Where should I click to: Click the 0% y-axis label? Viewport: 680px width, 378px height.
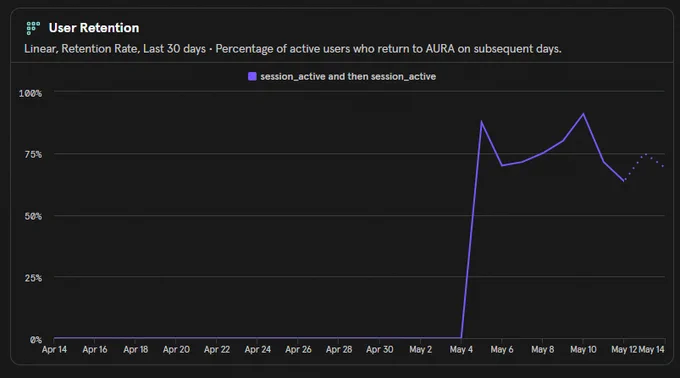point(36,340)
